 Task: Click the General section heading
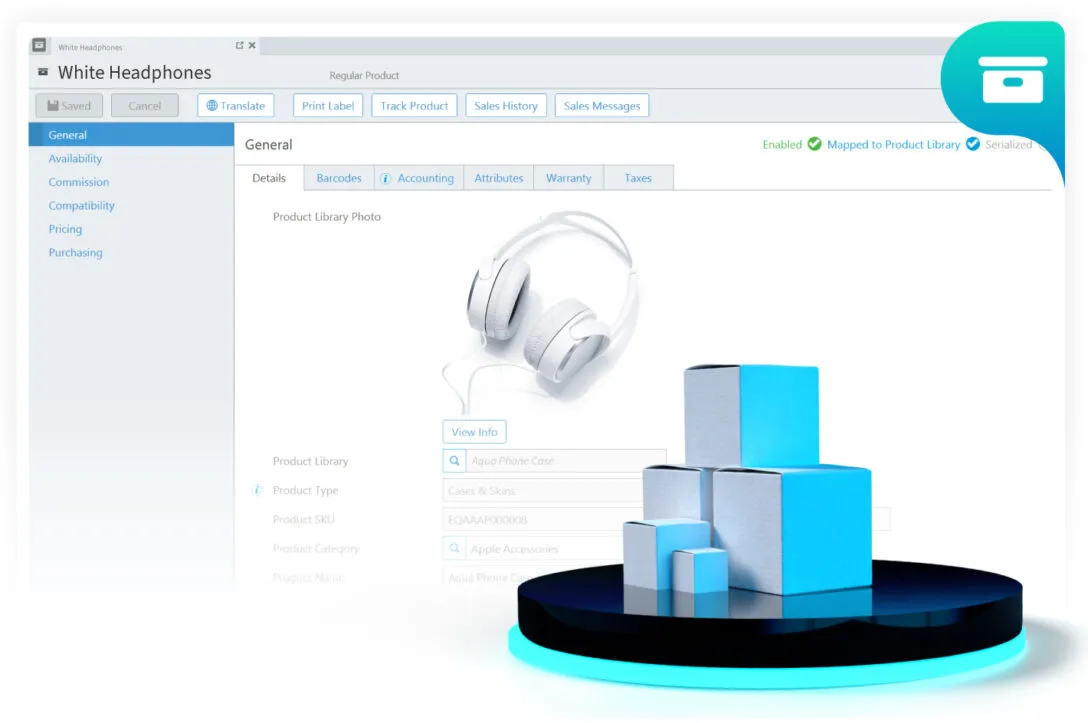tap(269, 144)
